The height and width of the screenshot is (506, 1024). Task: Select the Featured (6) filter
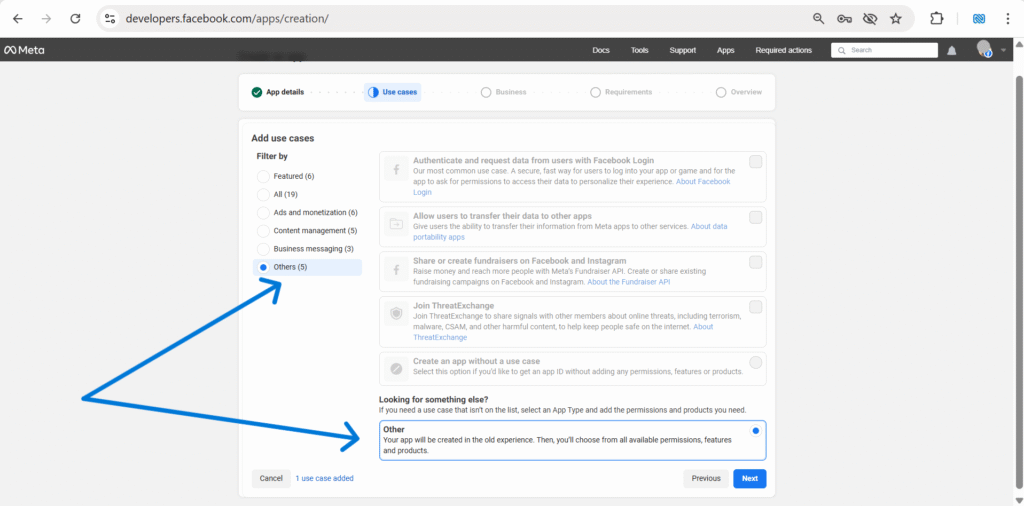click(x=264, y=176)
